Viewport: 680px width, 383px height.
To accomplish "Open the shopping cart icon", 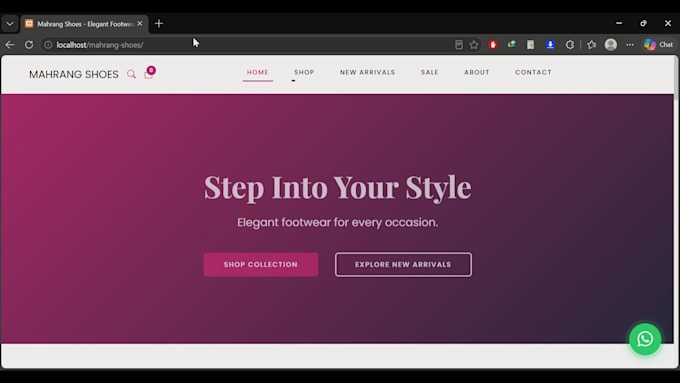I will point(149,74).
